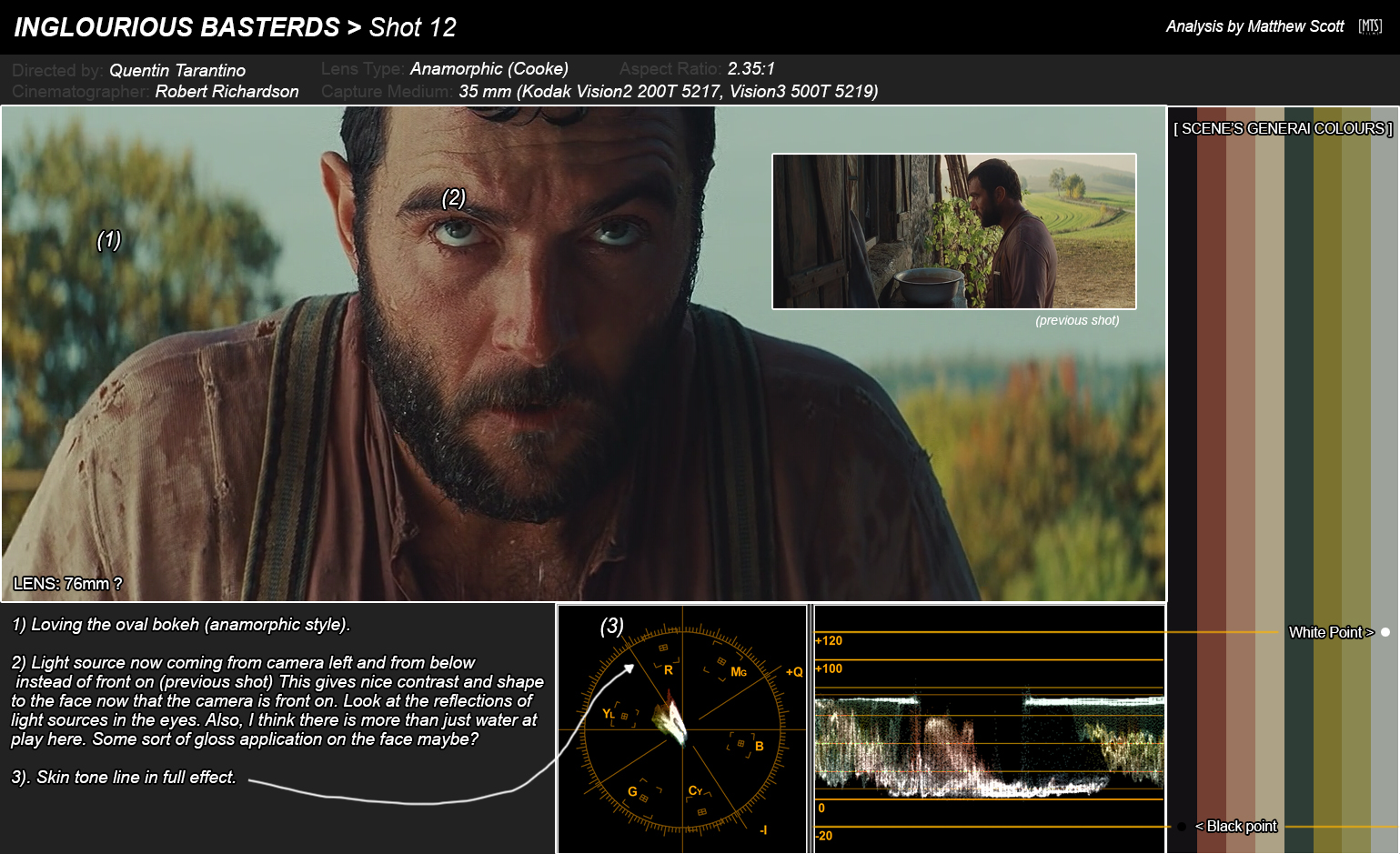Viewport: 1400px width, 854px height.
Task: Click the +Q label on the vectorscope
Action: tap(794, 672)
